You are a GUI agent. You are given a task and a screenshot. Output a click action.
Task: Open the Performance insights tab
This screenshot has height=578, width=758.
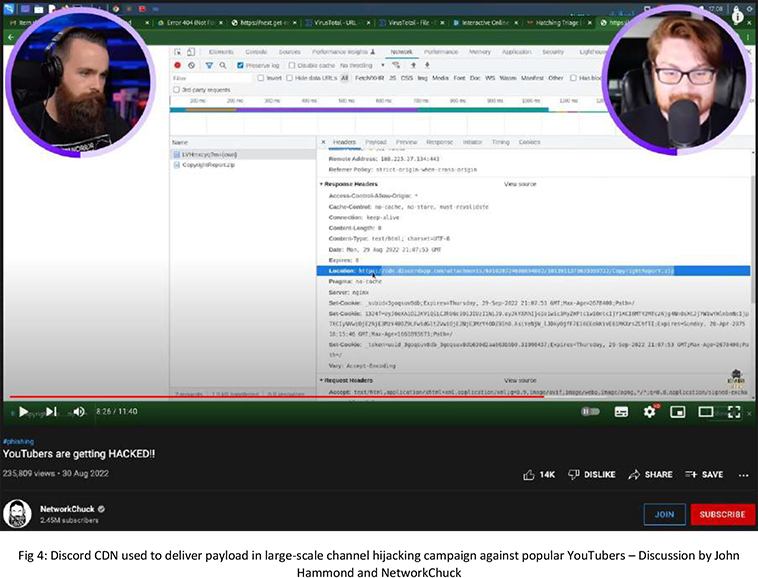click(343, 52)
